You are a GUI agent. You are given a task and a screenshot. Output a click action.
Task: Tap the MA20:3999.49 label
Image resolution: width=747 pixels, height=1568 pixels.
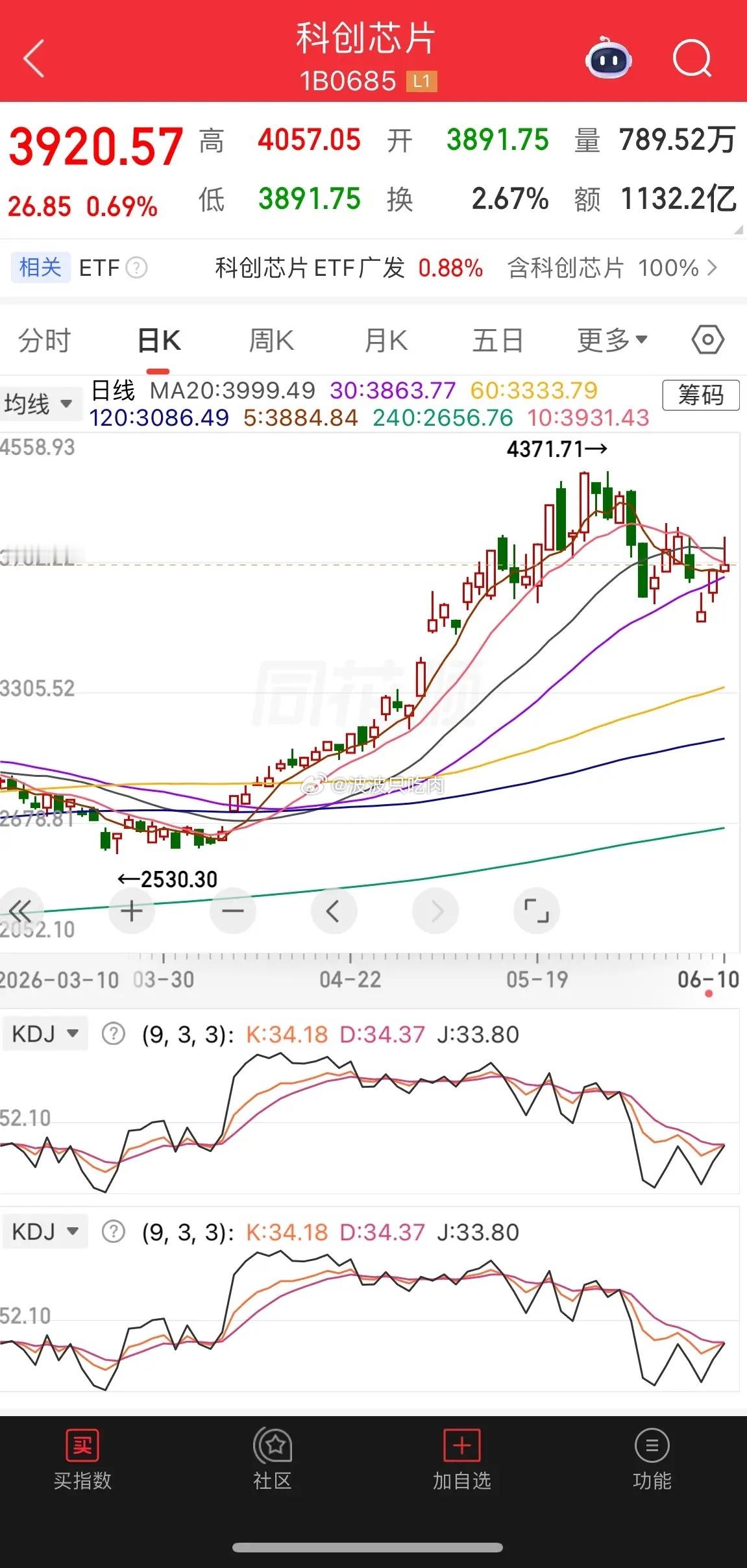(232, 390)
